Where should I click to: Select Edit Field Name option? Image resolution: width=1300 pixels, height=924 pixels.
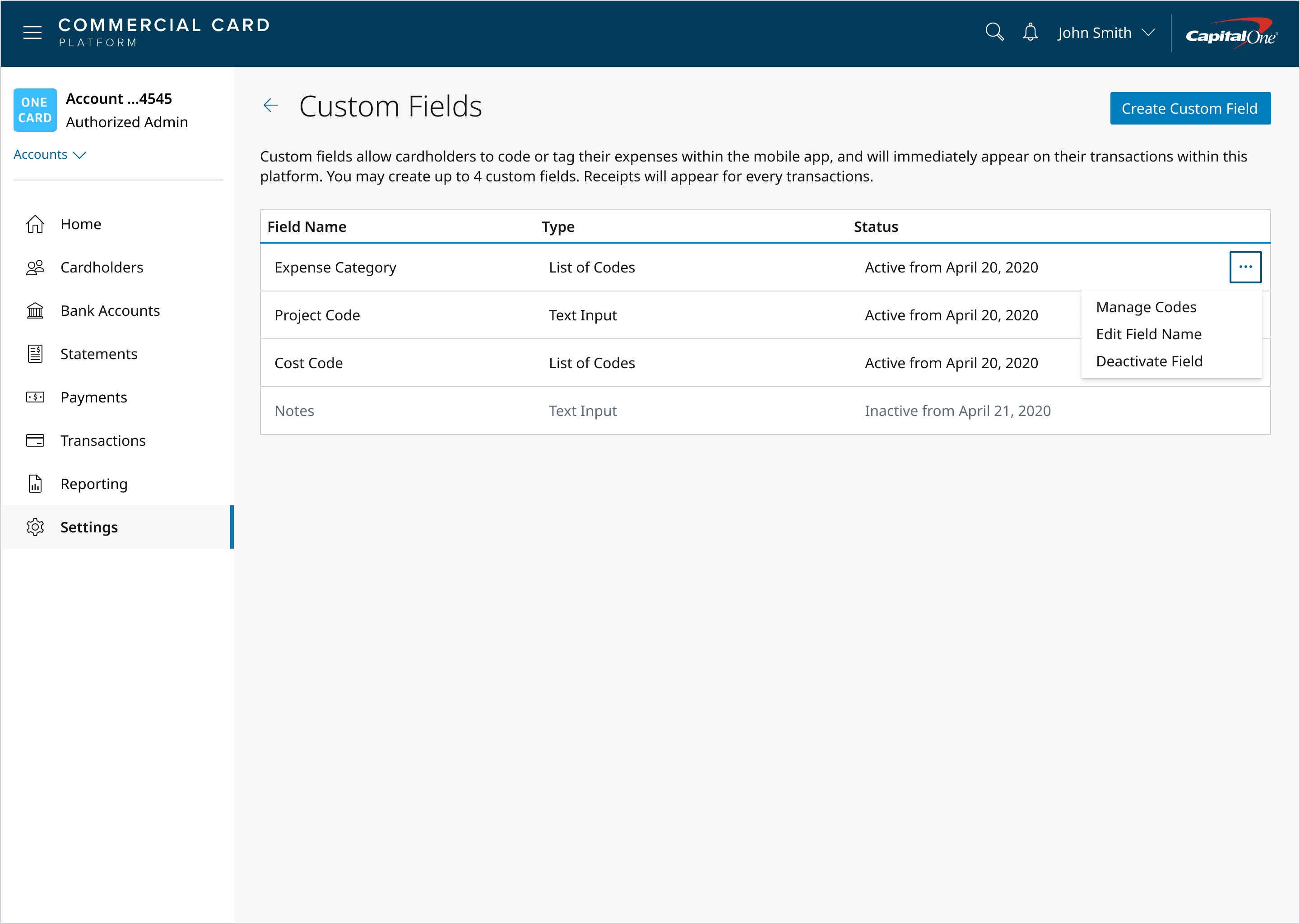(1149, 334)
